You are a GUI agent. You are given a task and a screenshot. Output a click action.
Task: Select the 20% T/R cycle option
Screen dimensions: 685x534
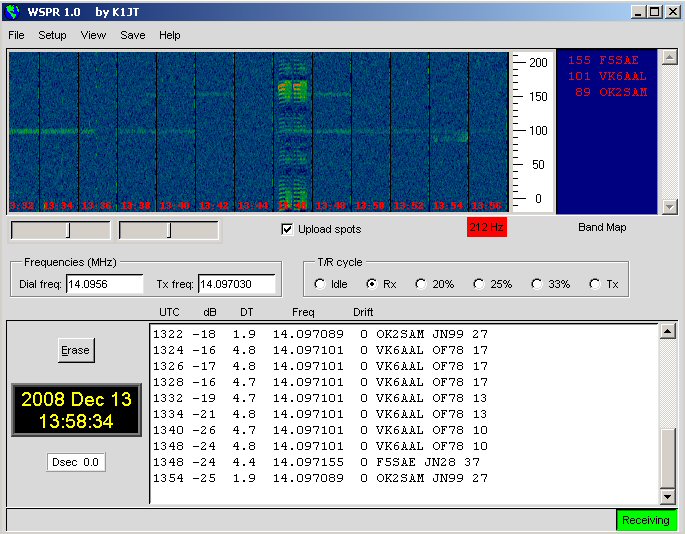(x=421, y=284)
